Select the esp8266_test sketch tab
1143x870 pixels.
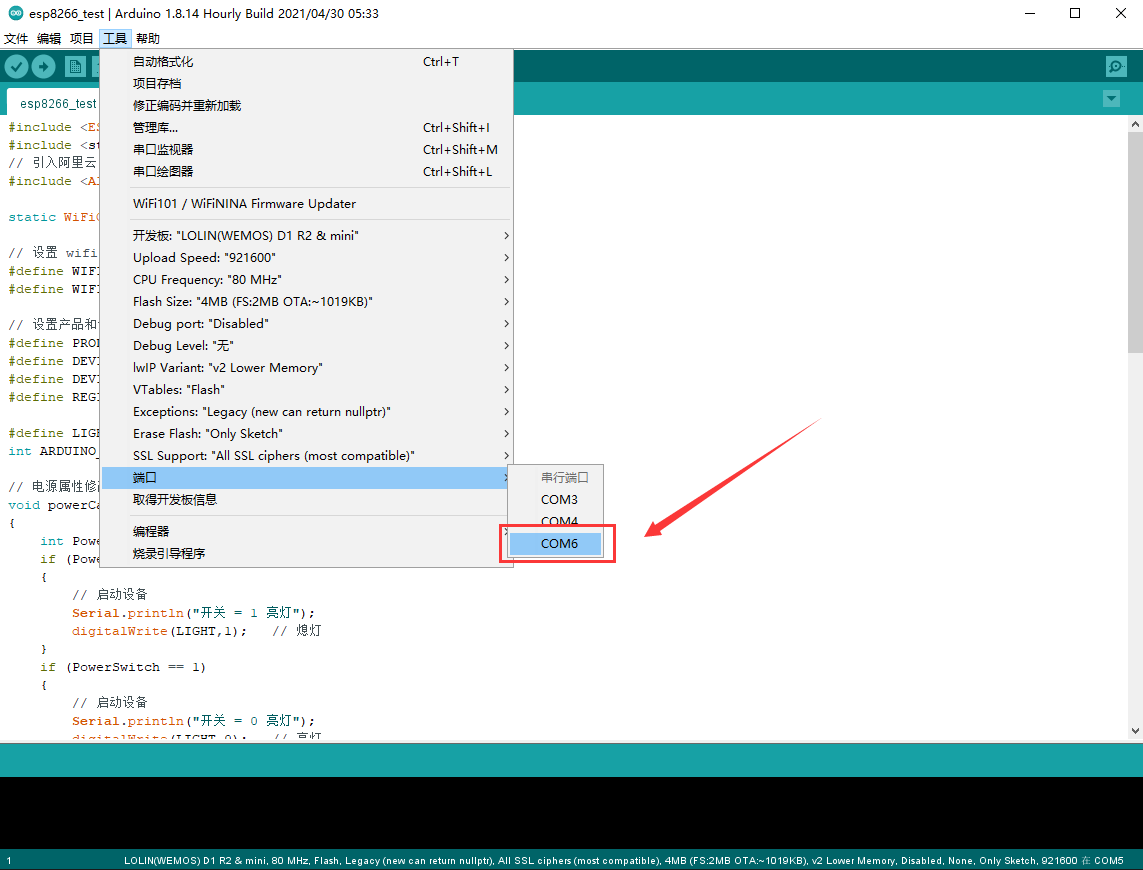(x=58, y=104)
